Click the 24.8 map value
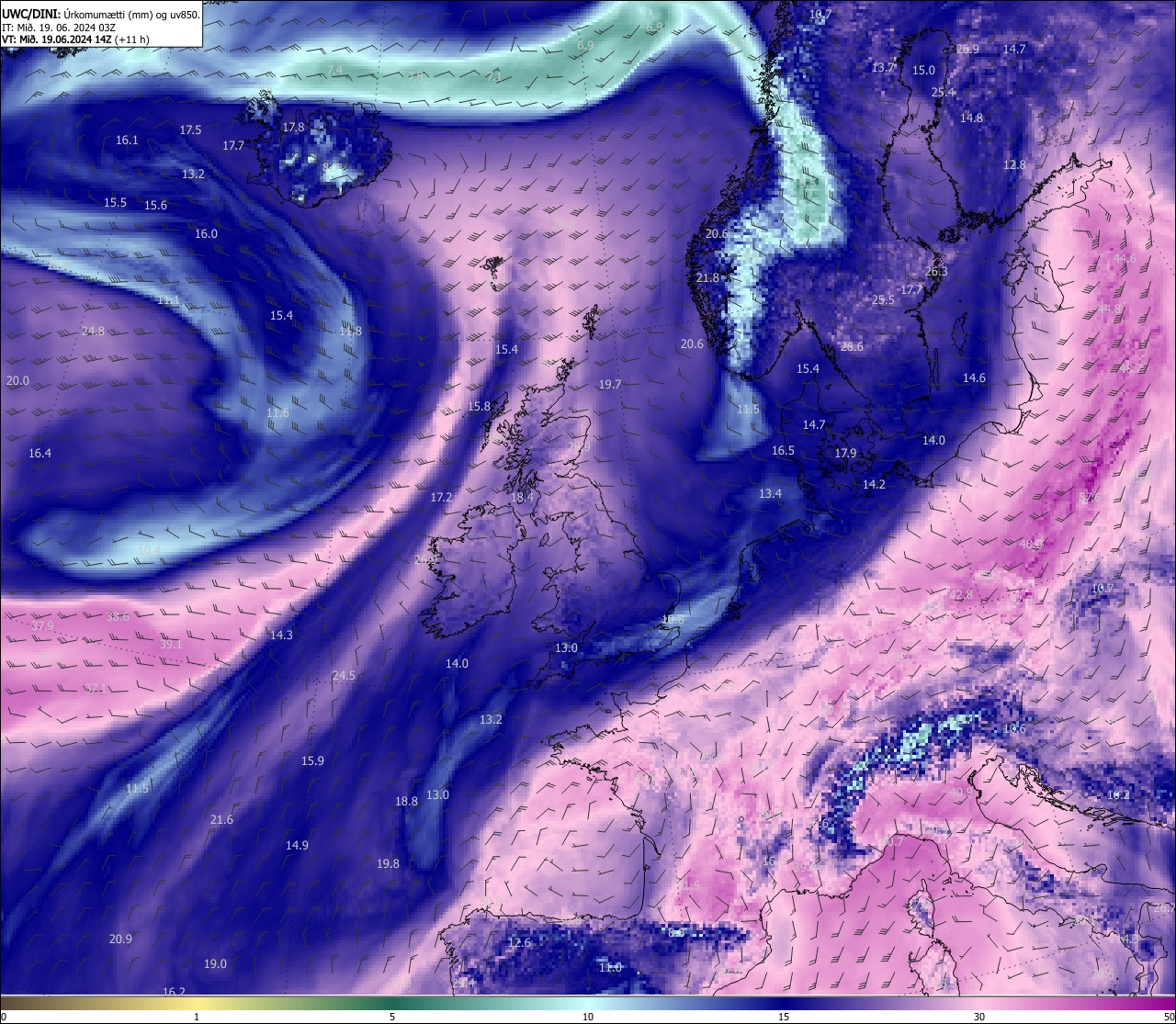 (93, 332)
